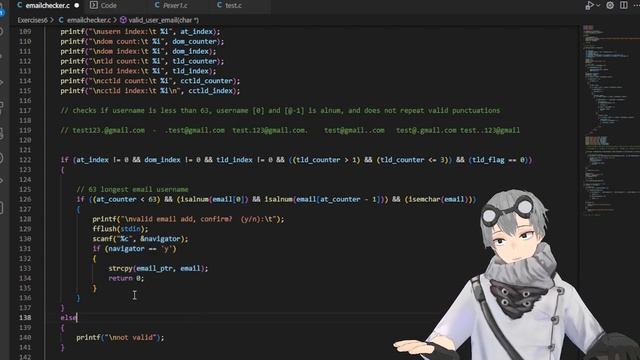Screen dimensions: 640x360
Task: Click the unsaved dot on emailchecker.c tab
Action: 77,6
